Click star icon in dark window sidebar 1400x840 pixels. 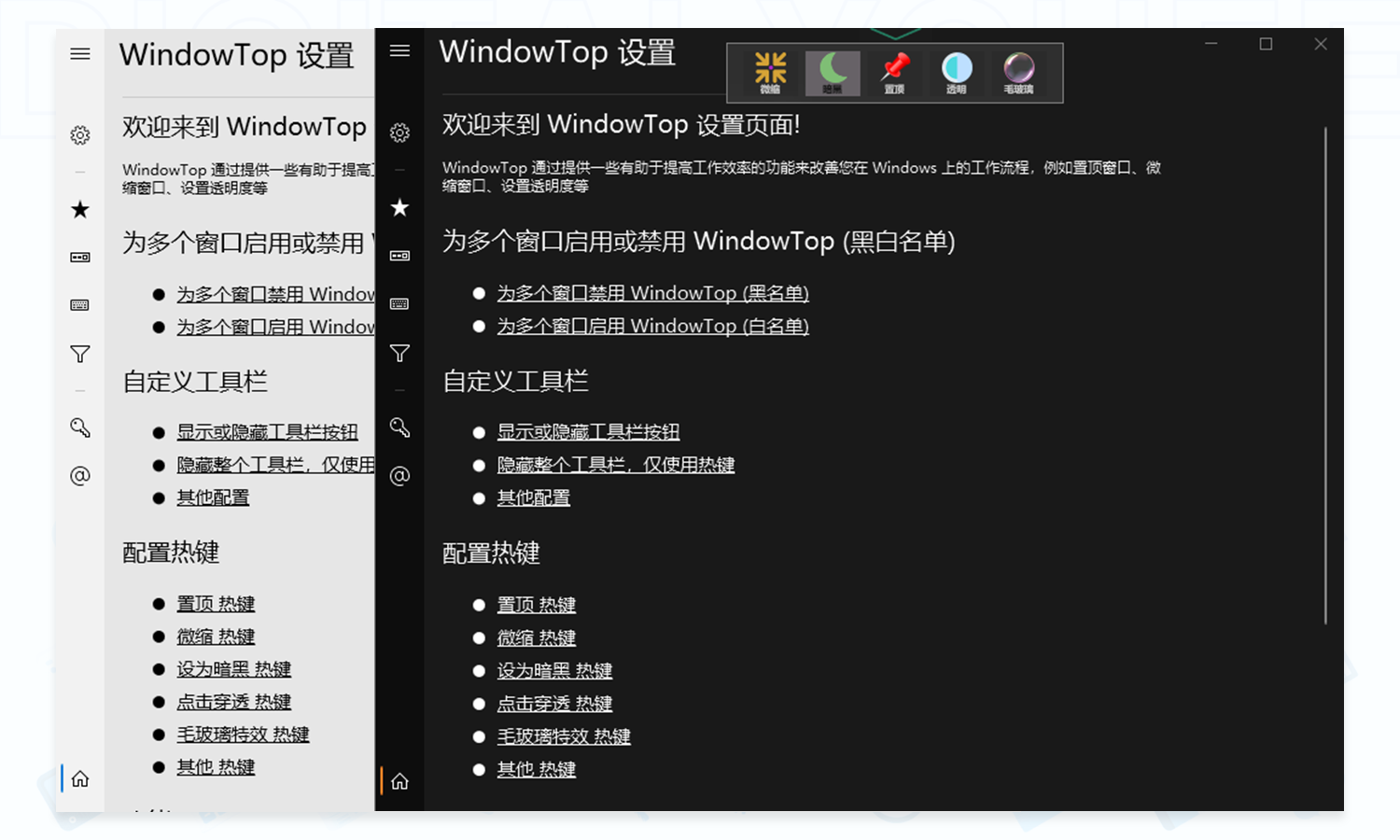399,207
